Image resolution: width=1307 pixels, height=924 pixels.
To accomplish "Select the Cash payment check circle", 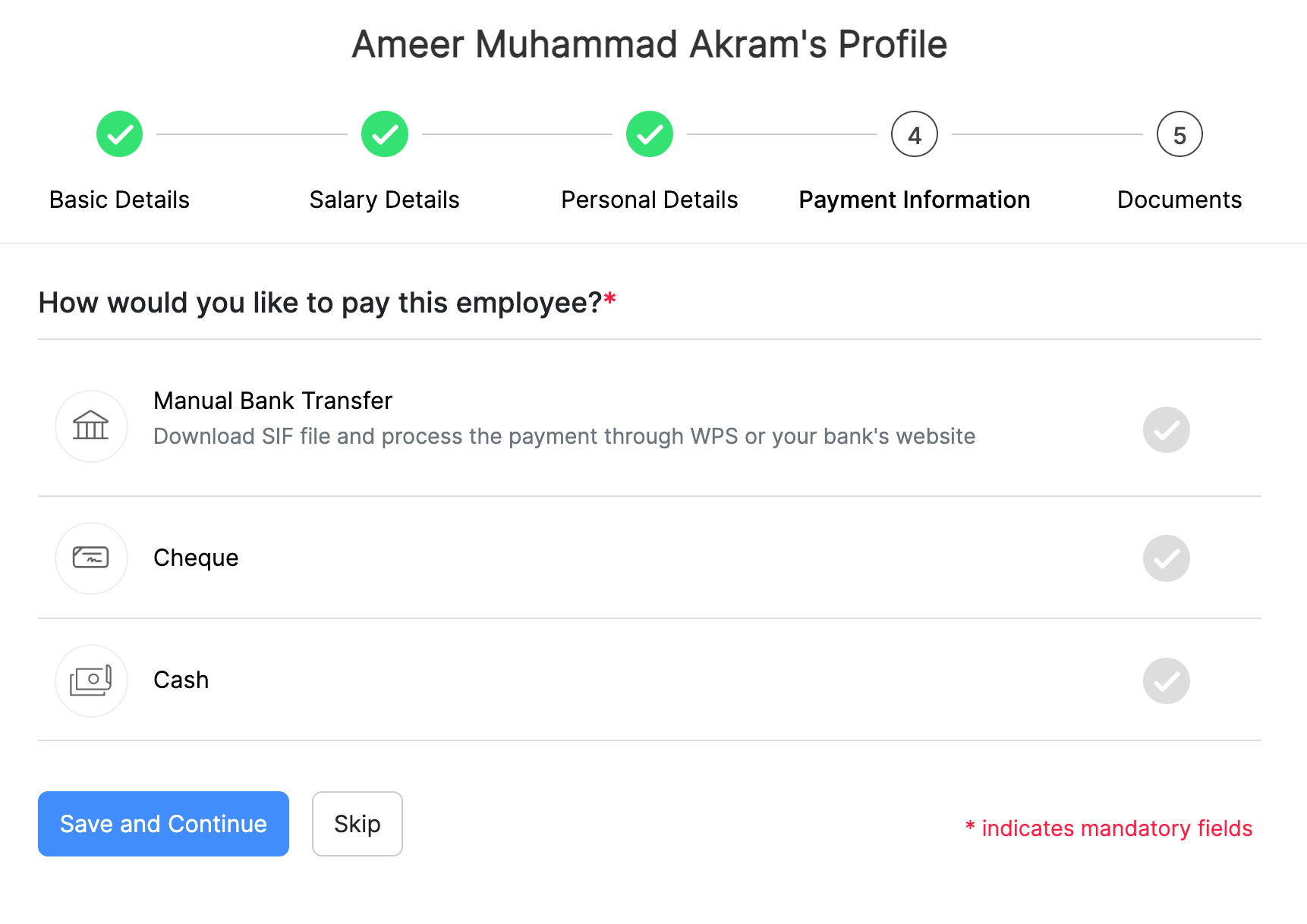I will pyautogui.click(x=1166, y=680).
